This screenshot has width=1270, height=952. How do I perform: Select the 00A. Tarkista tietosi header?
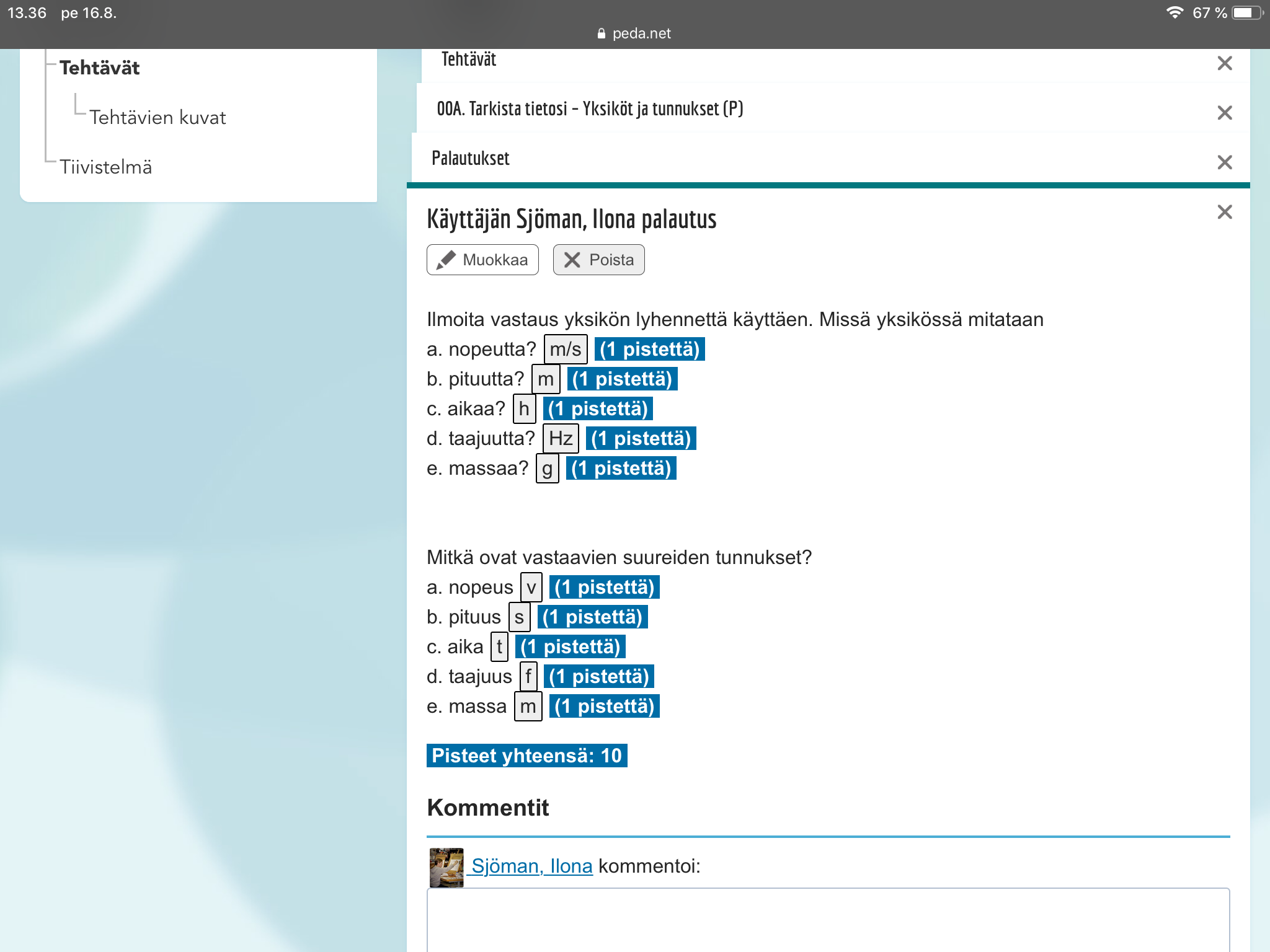[589, 108]
